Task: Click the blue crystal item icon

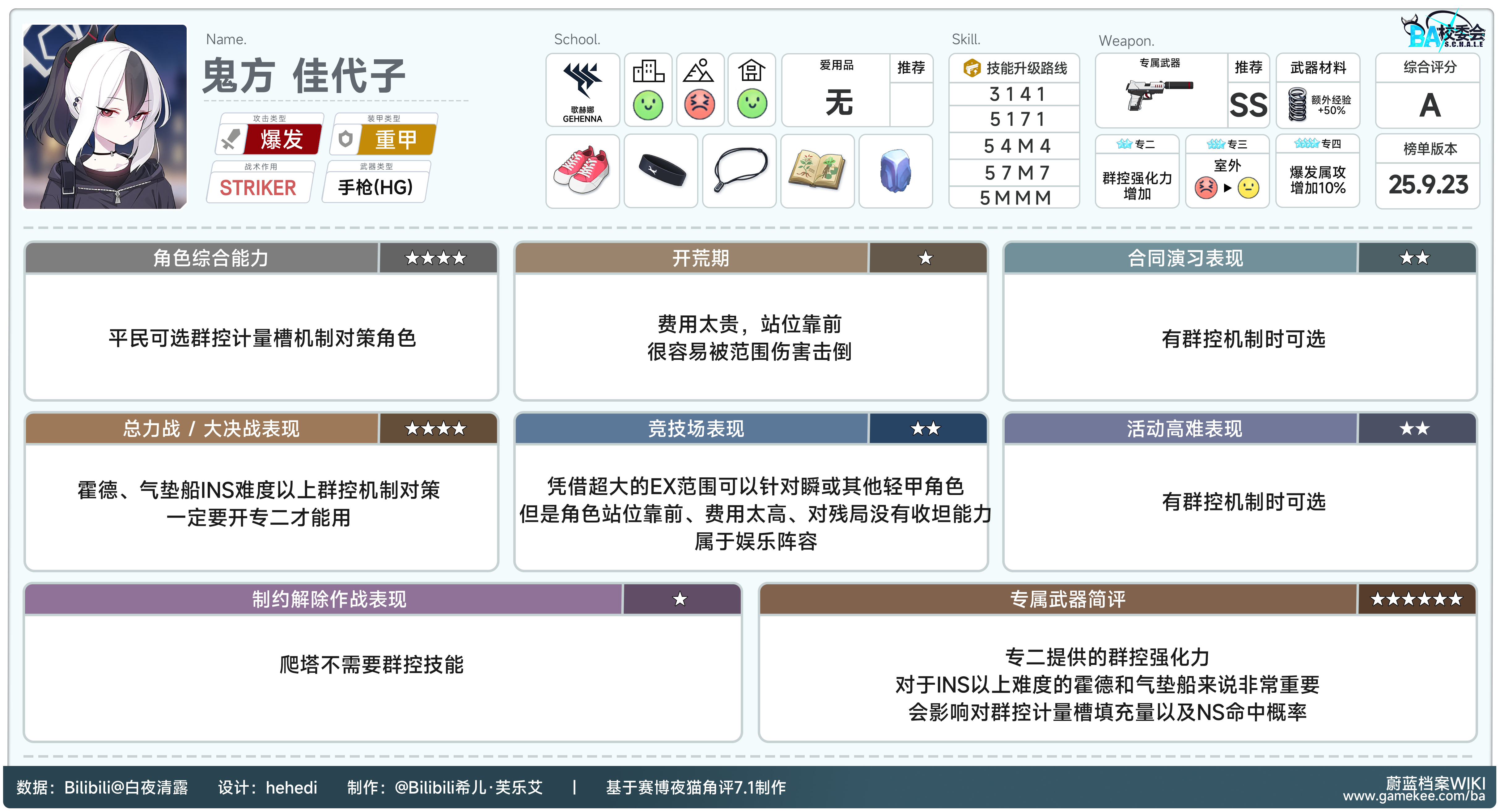Action: pos(895,171)
